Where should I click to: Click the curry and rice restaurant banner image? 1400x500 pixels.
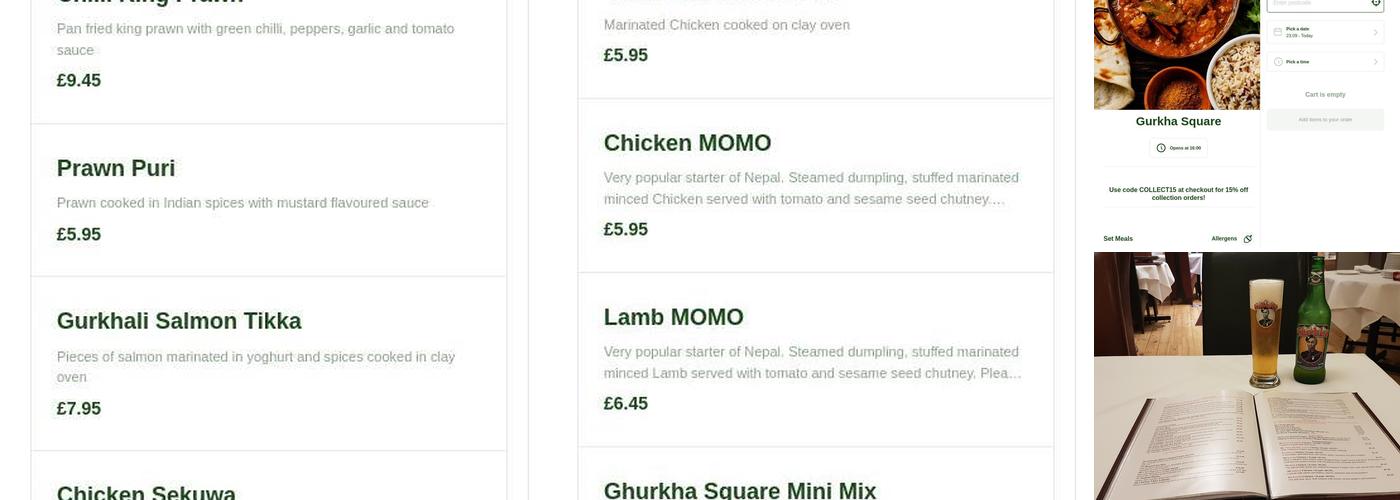[x=1176, y=55]
